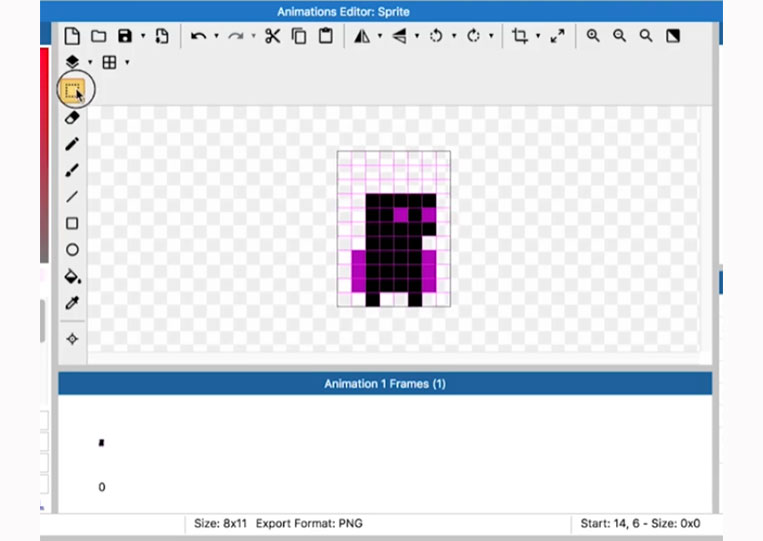The width and height of the screenshot is (763, 541).
Task: Select the Line tool
Action: click(72, 197)
